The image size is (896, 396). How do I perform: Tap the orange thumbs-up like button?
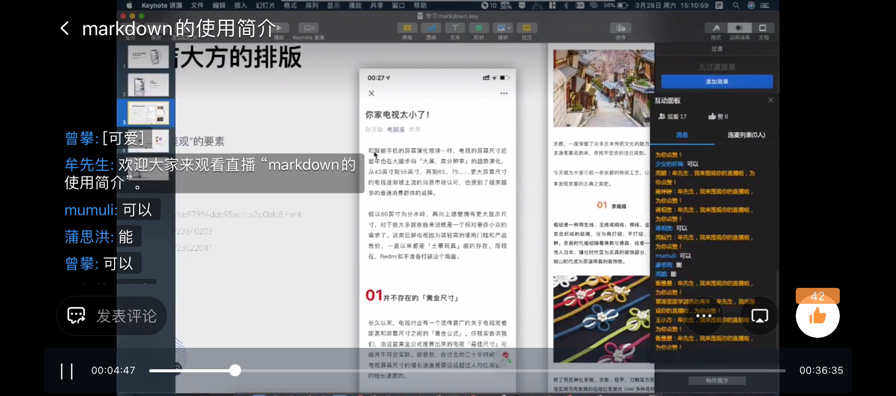(818, 315)
